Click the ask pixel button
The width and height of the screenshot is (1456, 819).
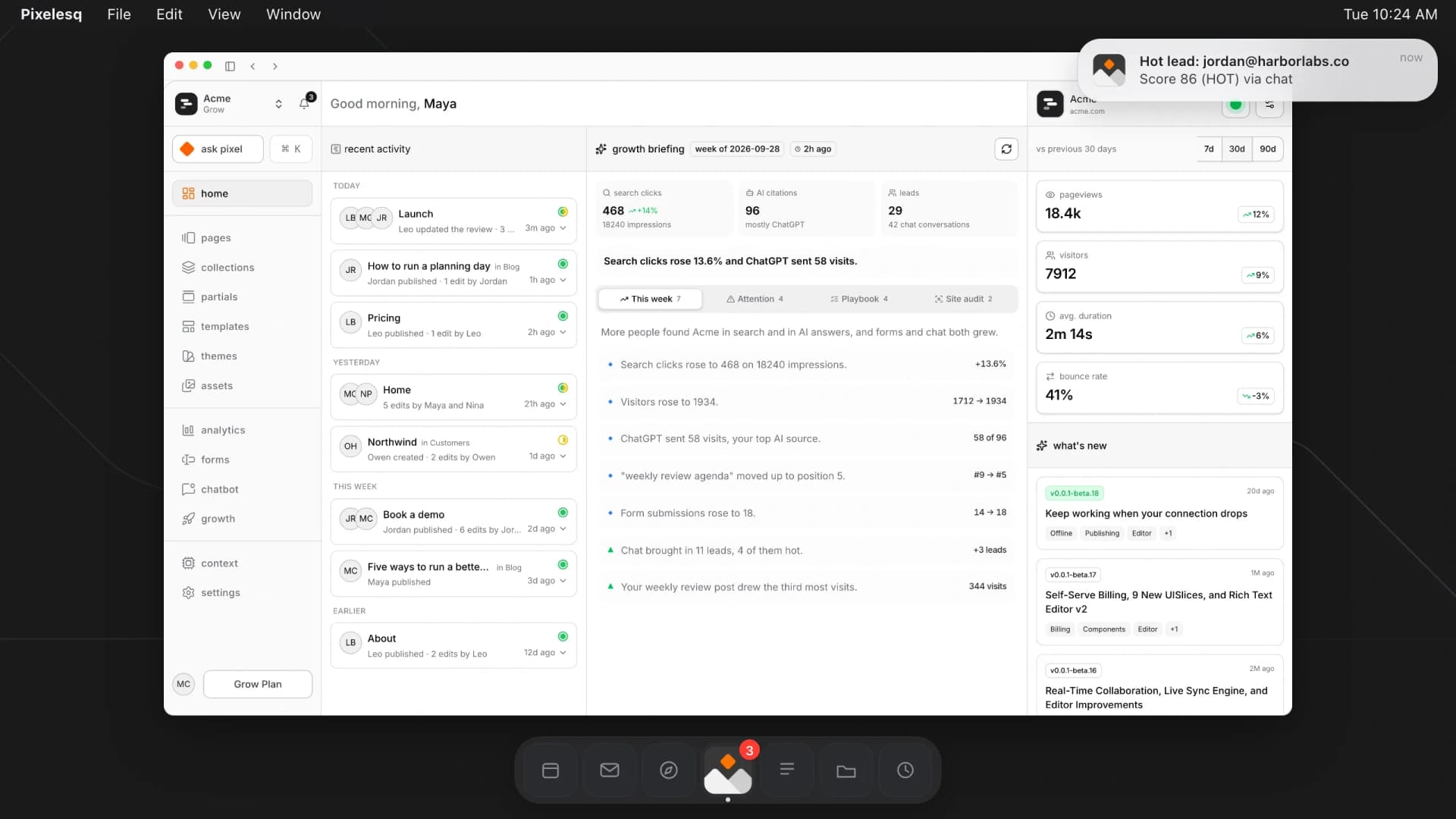pyautogui.click(x=218, y=149)
